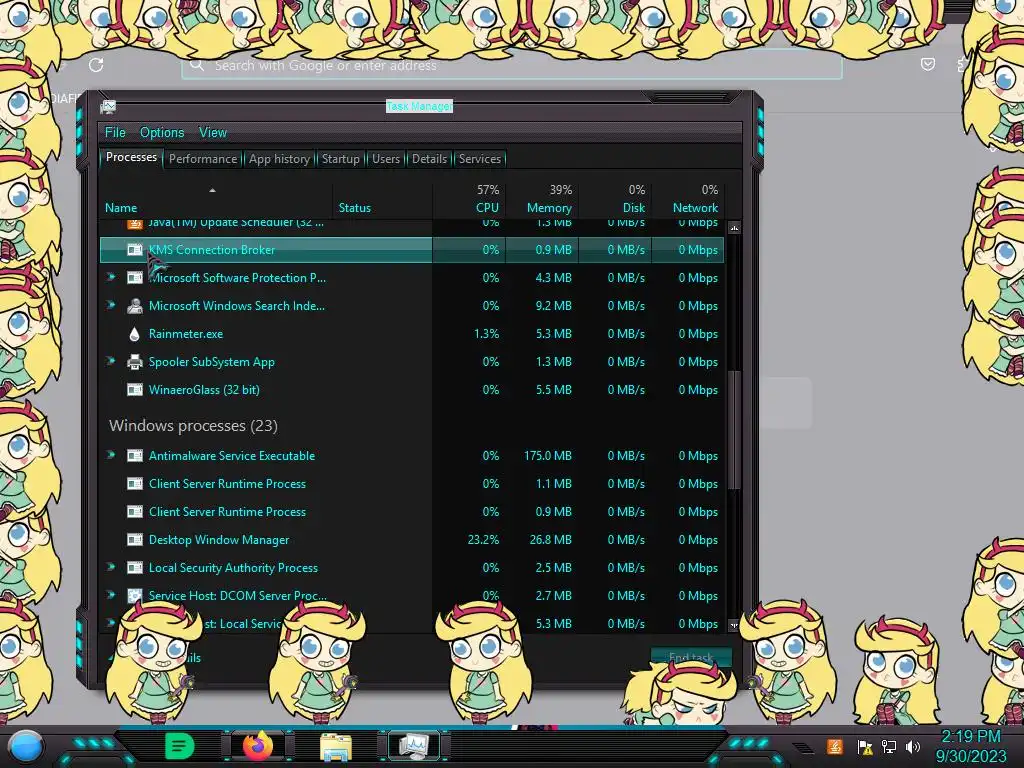Click the browser reload button
The height and width of the screenshot is (768, 1024).
(96, 65)
